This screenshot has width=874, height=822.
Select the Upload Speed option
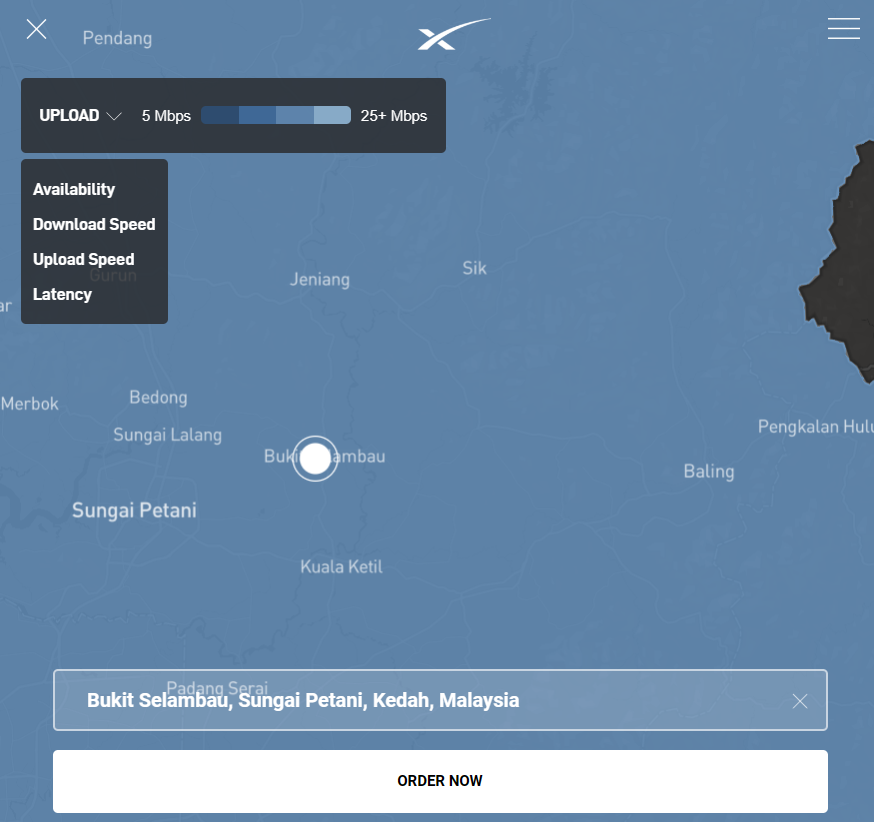pos(83,259)
